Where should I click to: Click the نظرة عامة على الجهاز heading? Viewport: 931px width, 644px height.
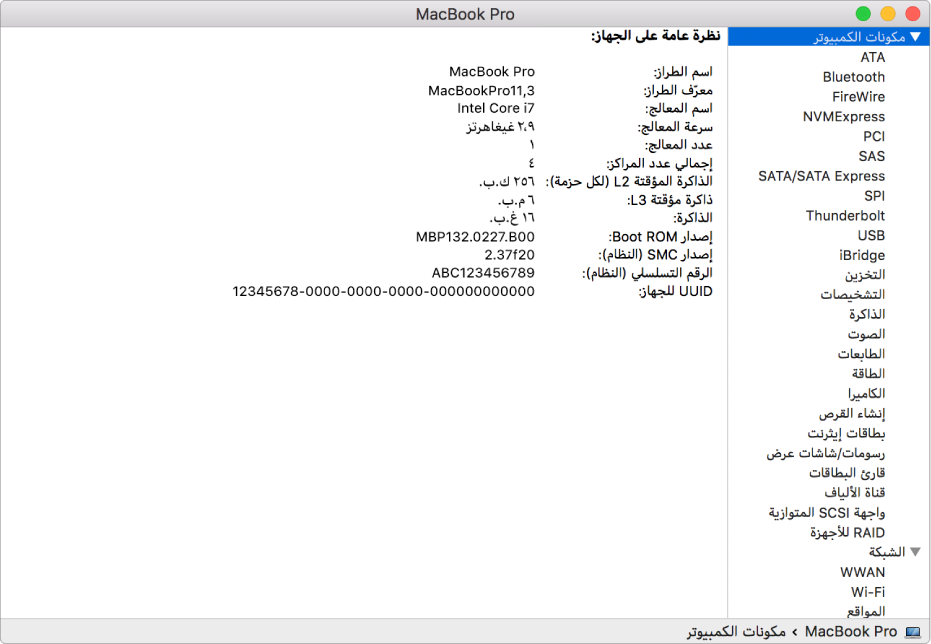coord(656,36)
